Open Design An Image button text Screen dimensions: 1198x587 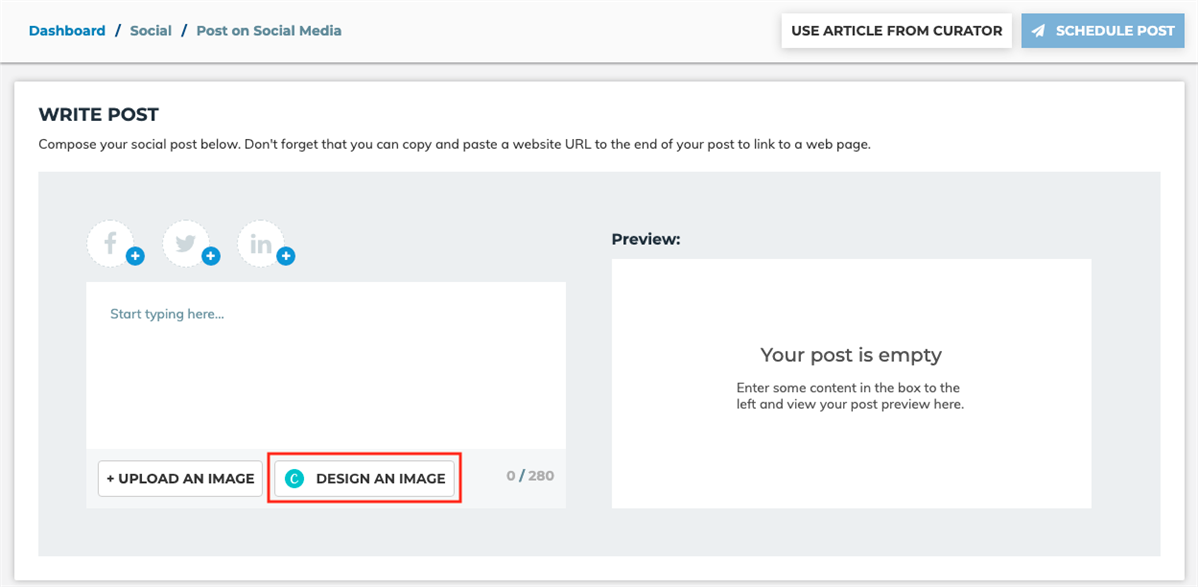[x=380, y=479]
